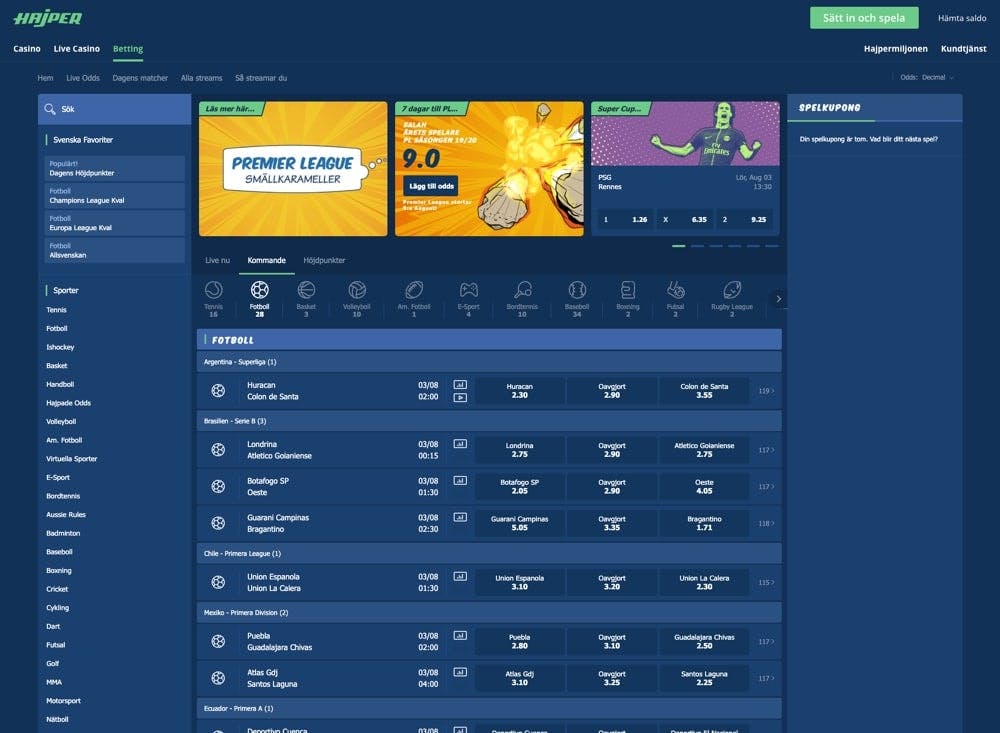Image resolution: width=1000 pixels, height=733 pixels.
Task: Switch to the Höjdpunkter tab
Action: pyautogui.click(x=324, y=260)
